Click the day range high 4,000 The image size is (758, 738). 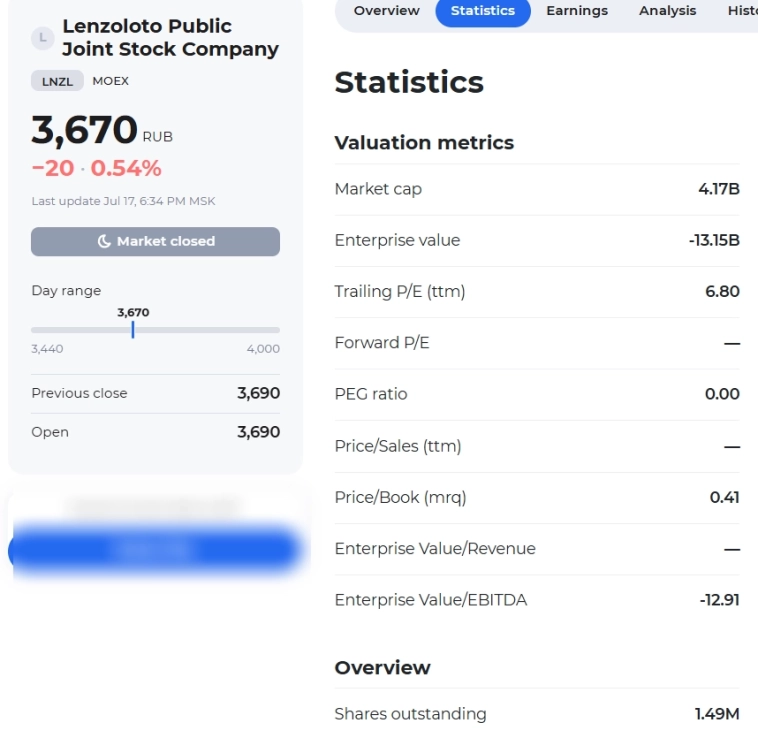coord(263,349)
